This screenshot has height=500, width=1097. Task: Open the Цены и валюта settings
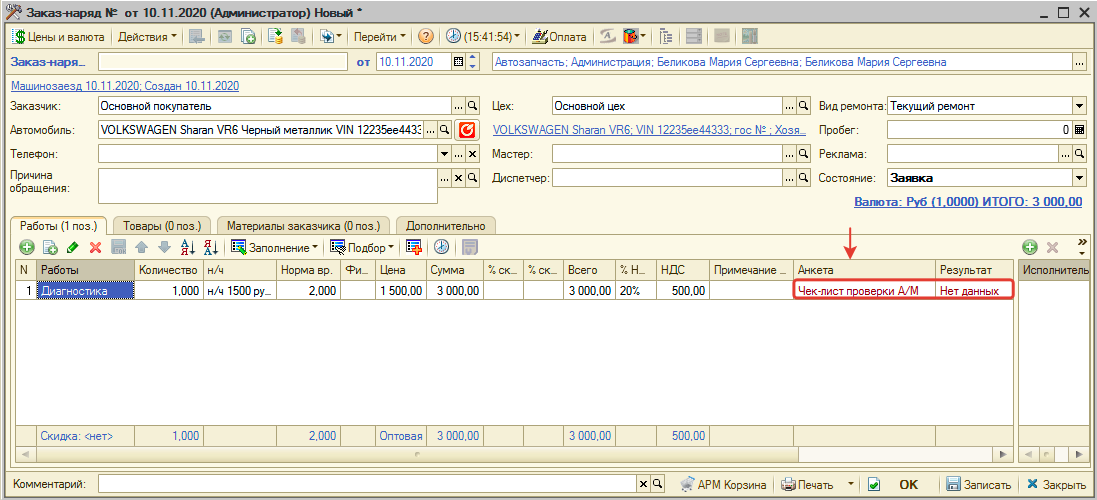(59, 37)
